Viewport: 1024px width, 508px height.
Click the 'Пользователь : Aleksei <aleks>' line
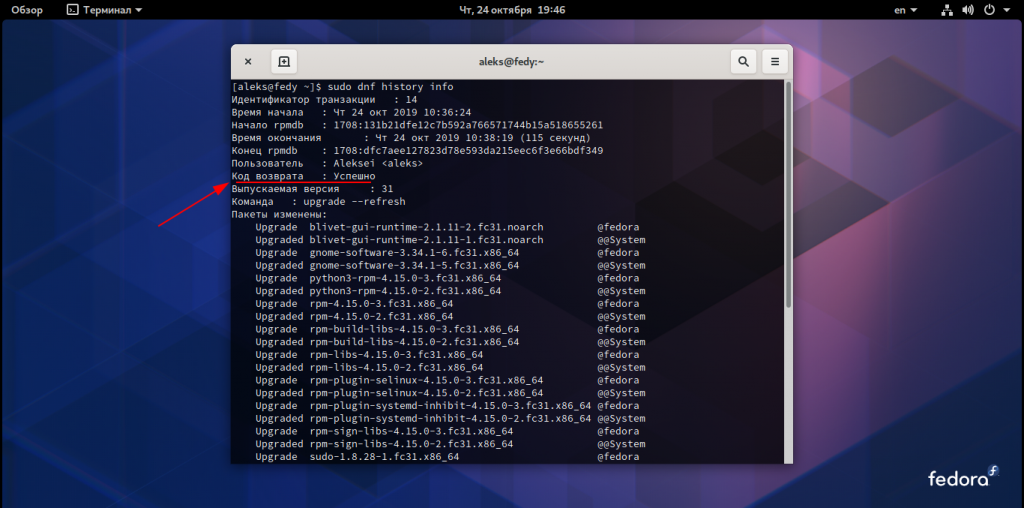[x=327, y=163]
